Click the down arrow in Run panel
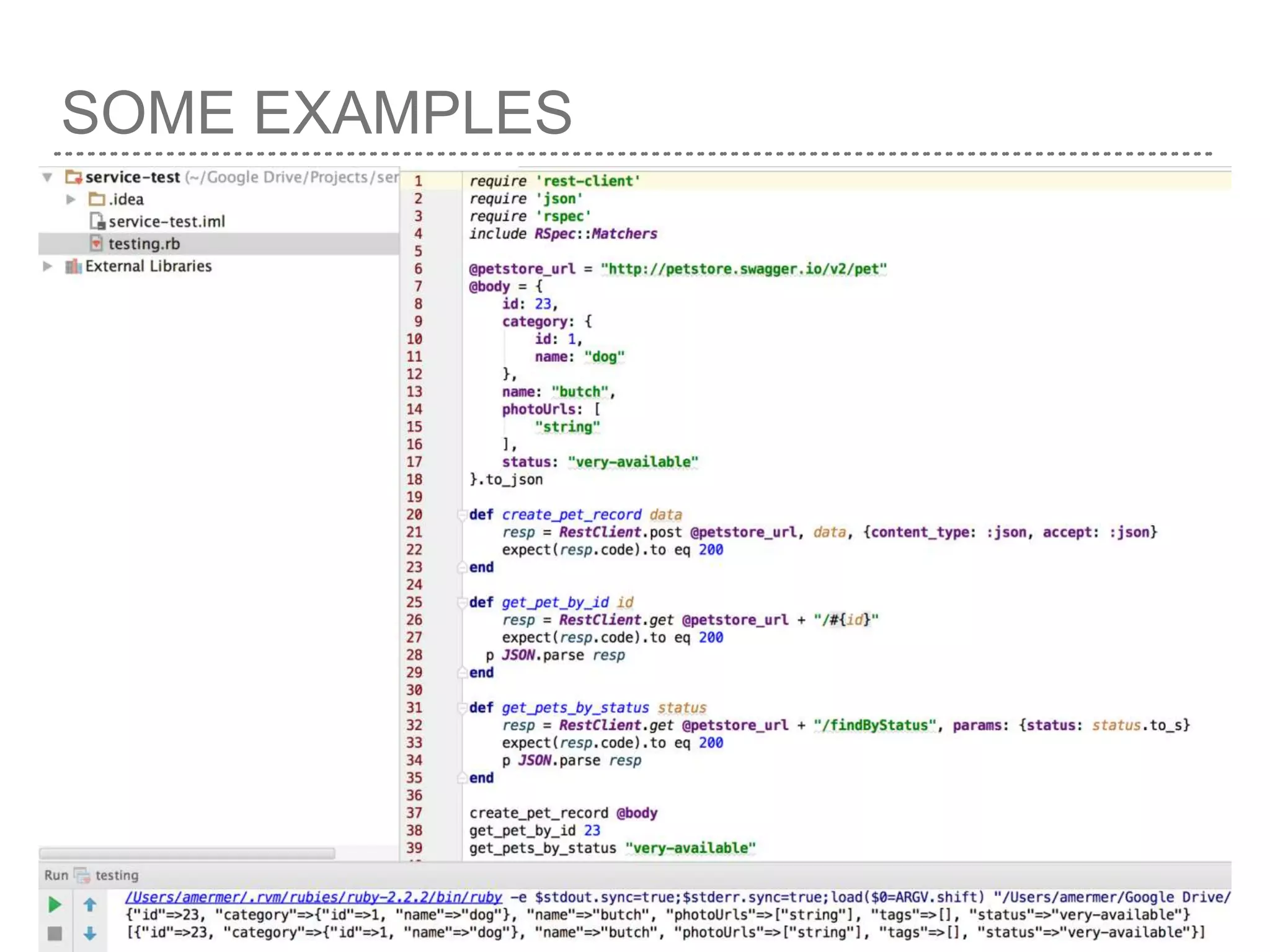The width and height of the screenshot is (1270, 952). (90, 933)
